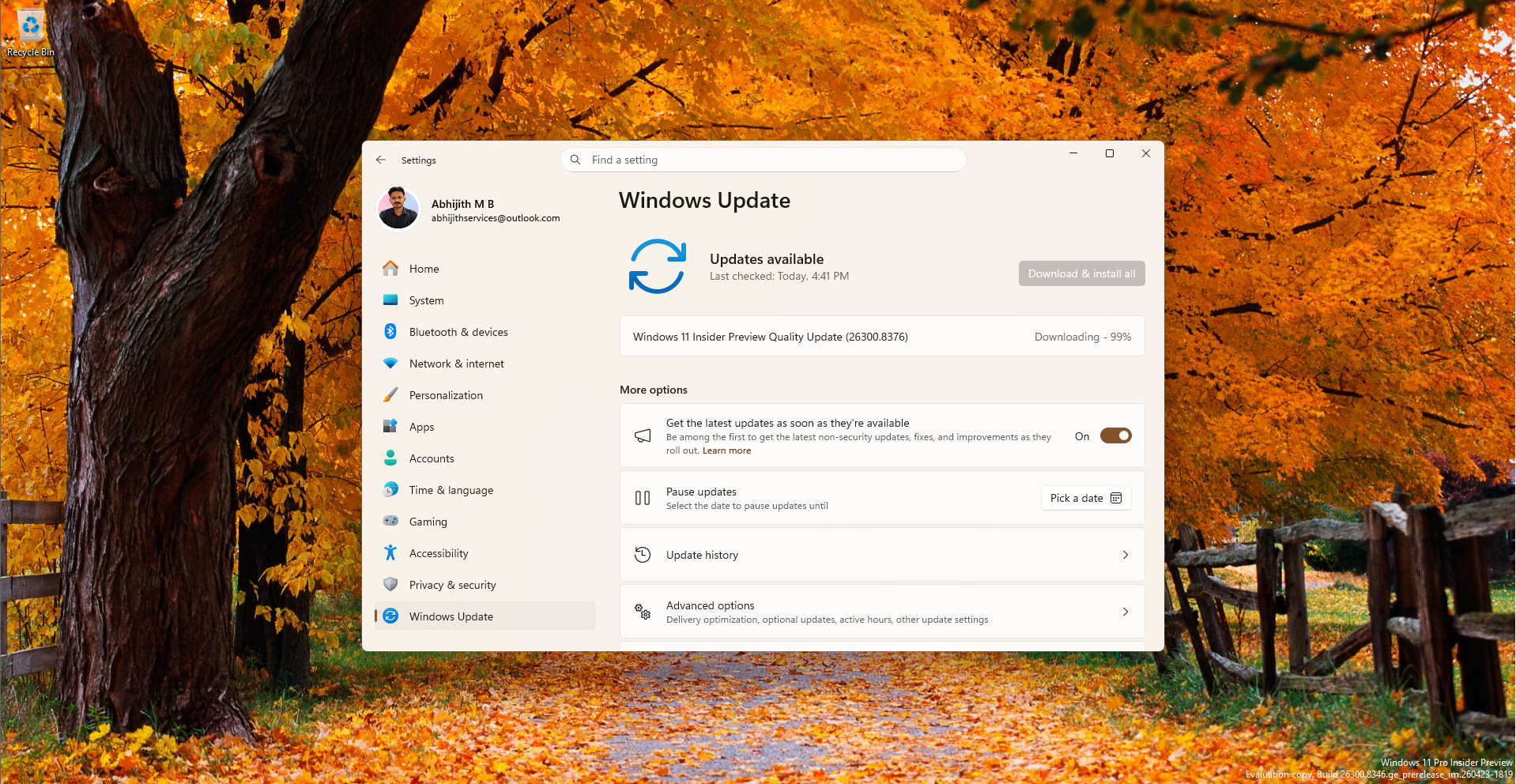Click the Pause updates label

pos(701,492)
